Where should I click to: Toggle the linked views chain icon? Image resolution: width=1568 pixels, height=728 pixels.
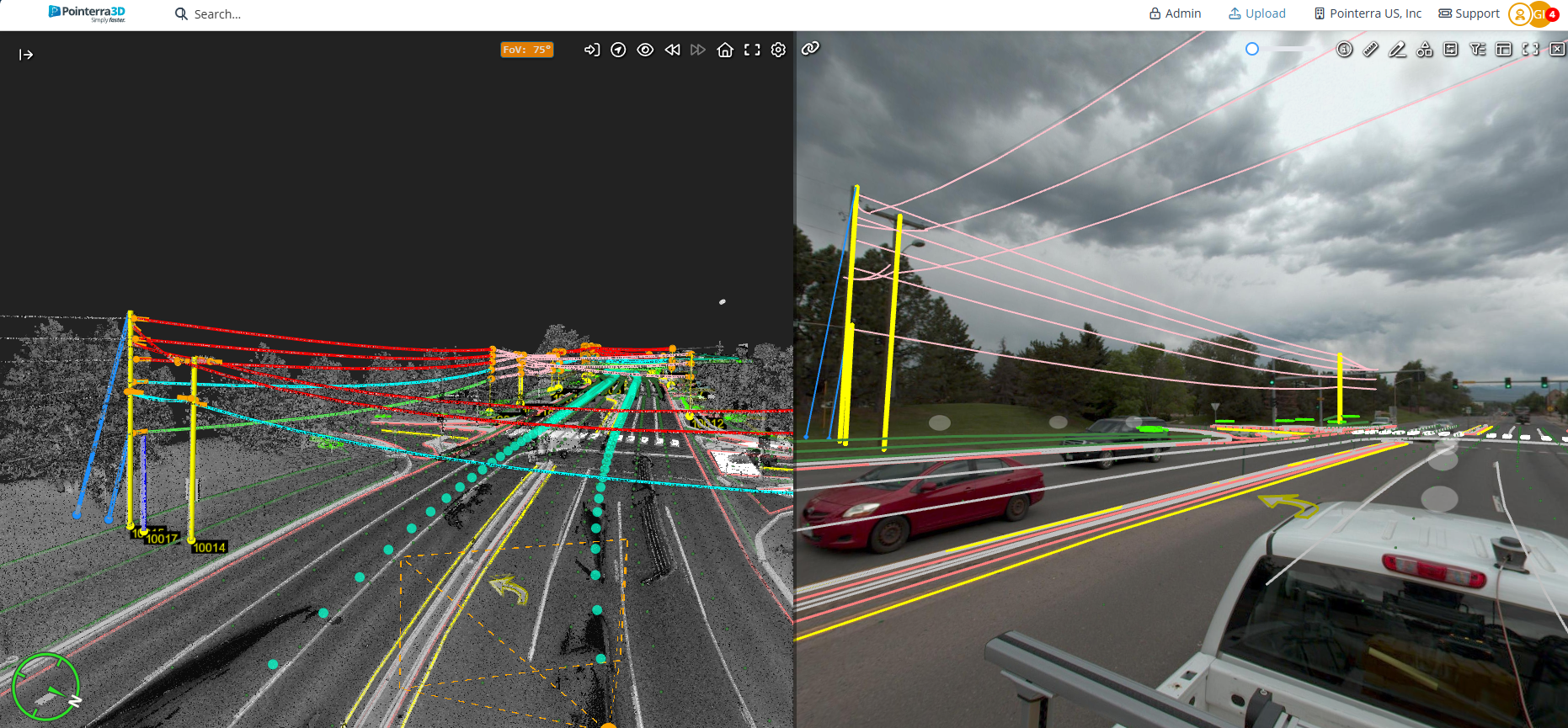[x=810, y=49]
